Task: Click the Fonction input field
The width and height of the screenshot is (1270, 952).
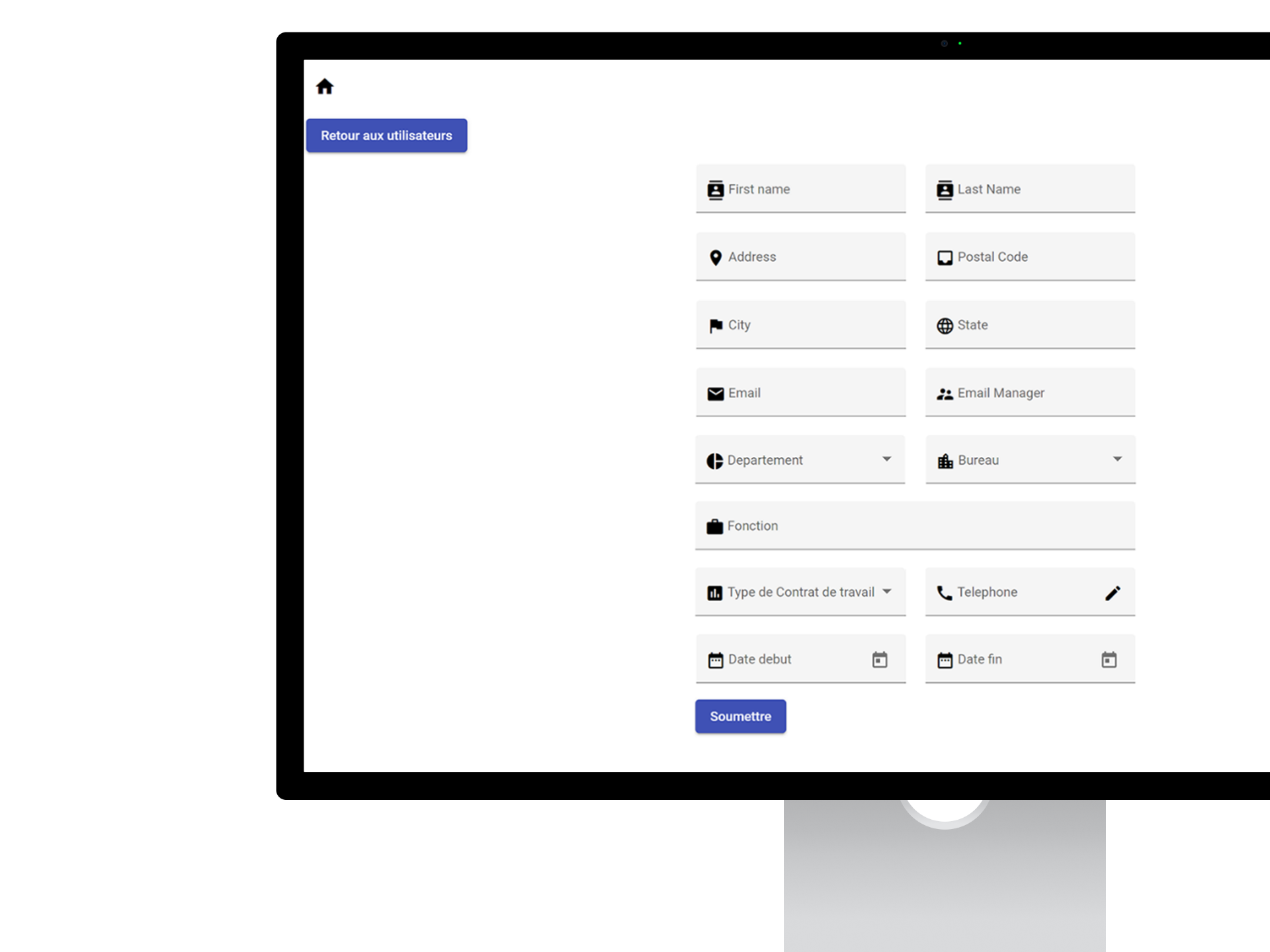Action: click(x=915, y=525)
